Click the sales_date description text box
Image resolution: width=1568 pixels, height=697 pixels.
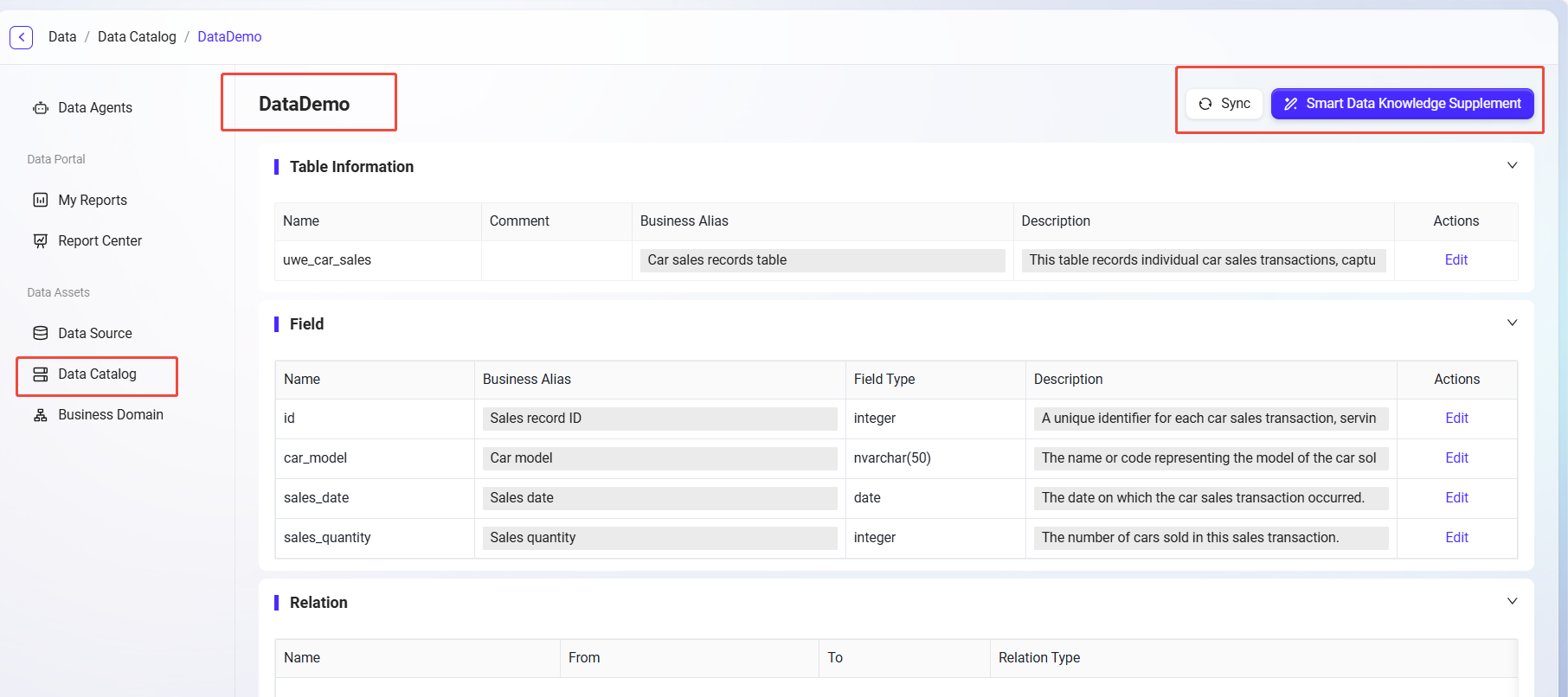[x=1210, y=498]
